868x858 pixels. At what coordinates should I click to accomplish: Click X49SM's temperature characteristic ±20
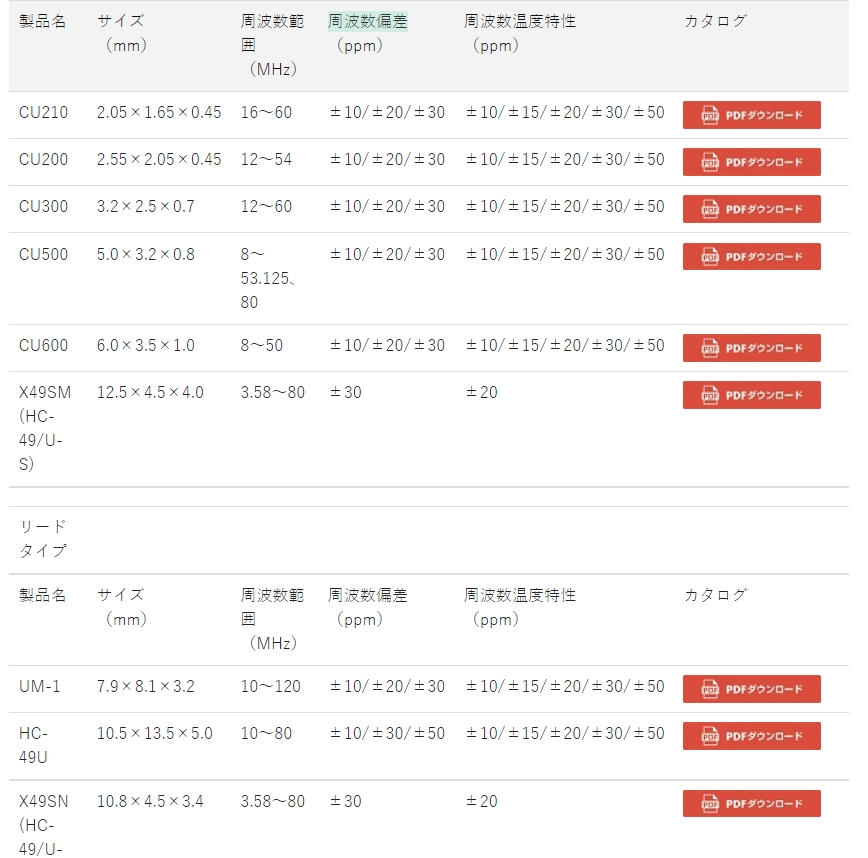click(482, 392)
